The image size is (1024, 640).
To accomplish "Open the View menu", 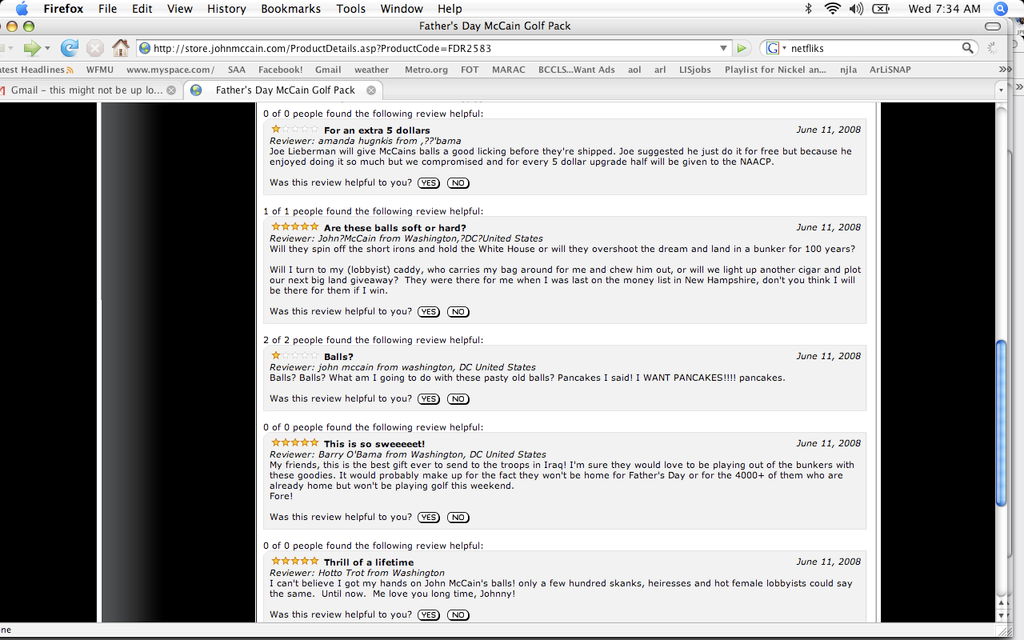I will click(x=180, y=8).
